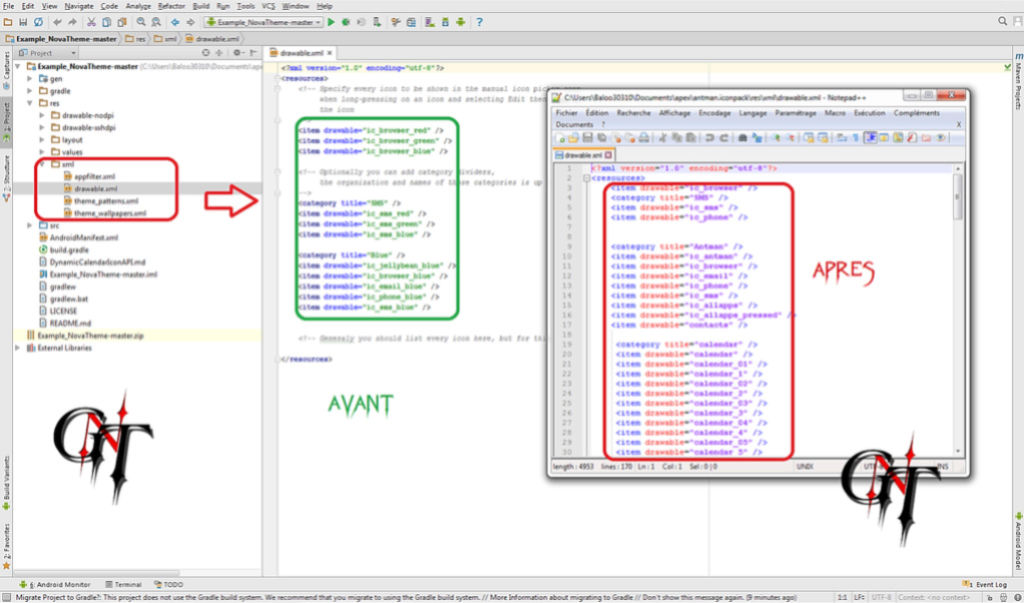Open the Langage menu in Notepad++
This screenshot has height=603, width=1024.
752,113
